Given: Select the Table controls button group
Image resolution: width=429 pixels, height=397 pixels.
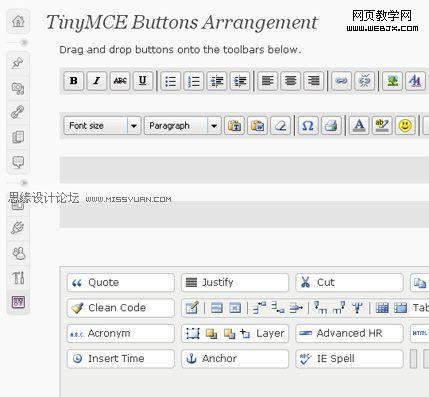Looking at the screenshot, I should [305, 308].
